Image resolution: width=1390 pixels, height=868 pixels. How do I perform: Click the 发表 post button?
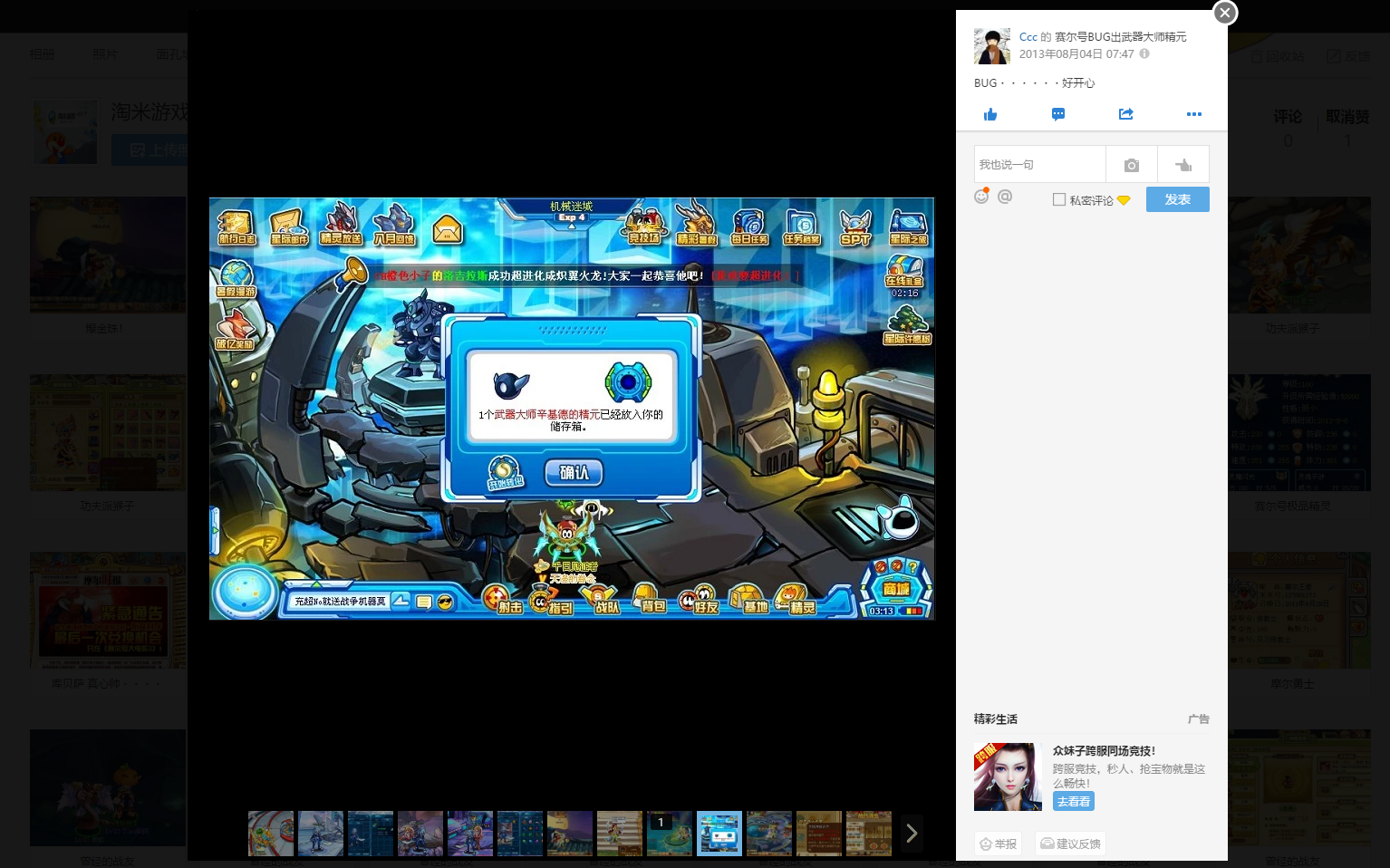[x=1178, y=199]
